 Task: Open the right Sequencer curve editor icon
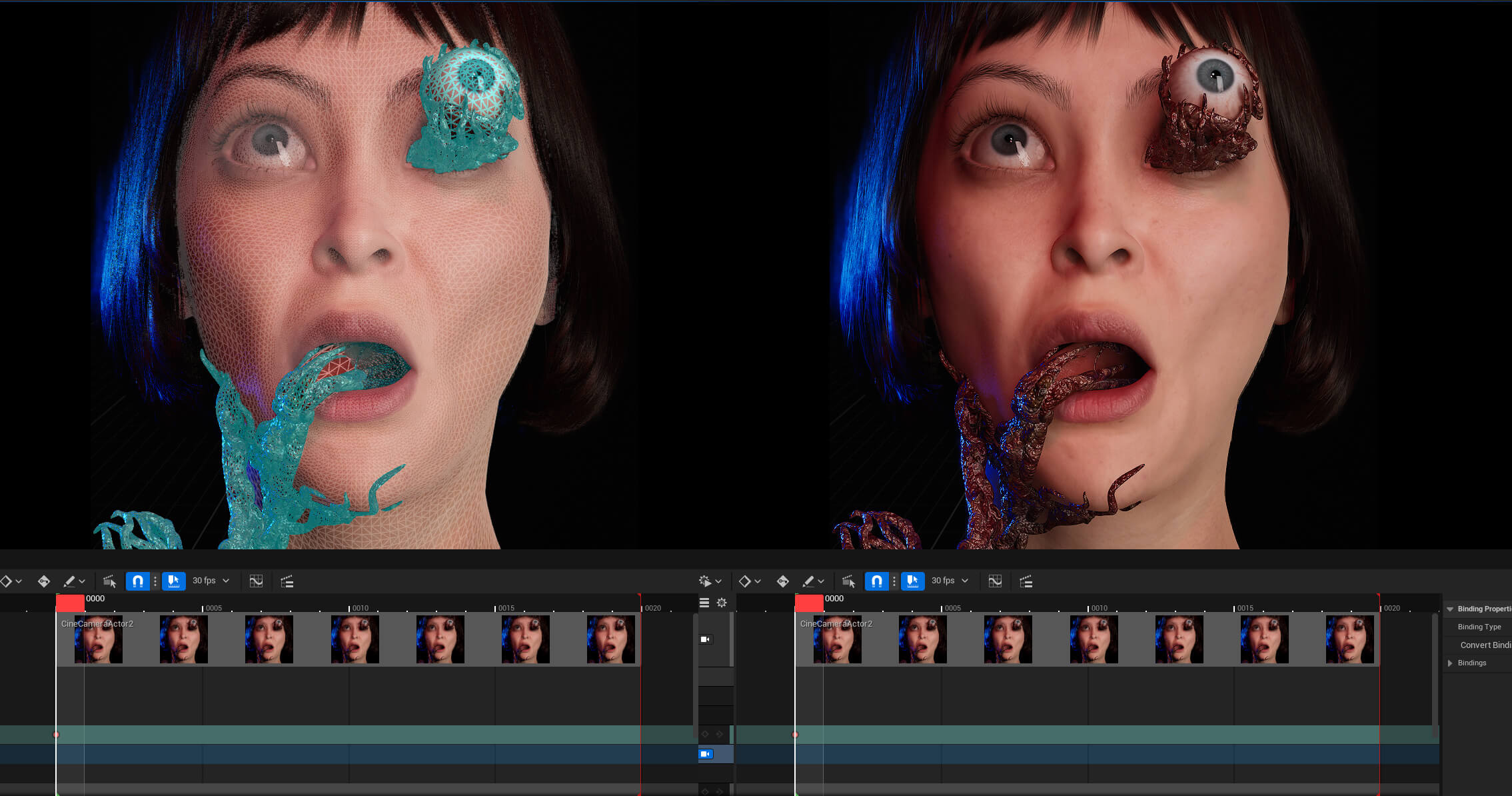995,581
